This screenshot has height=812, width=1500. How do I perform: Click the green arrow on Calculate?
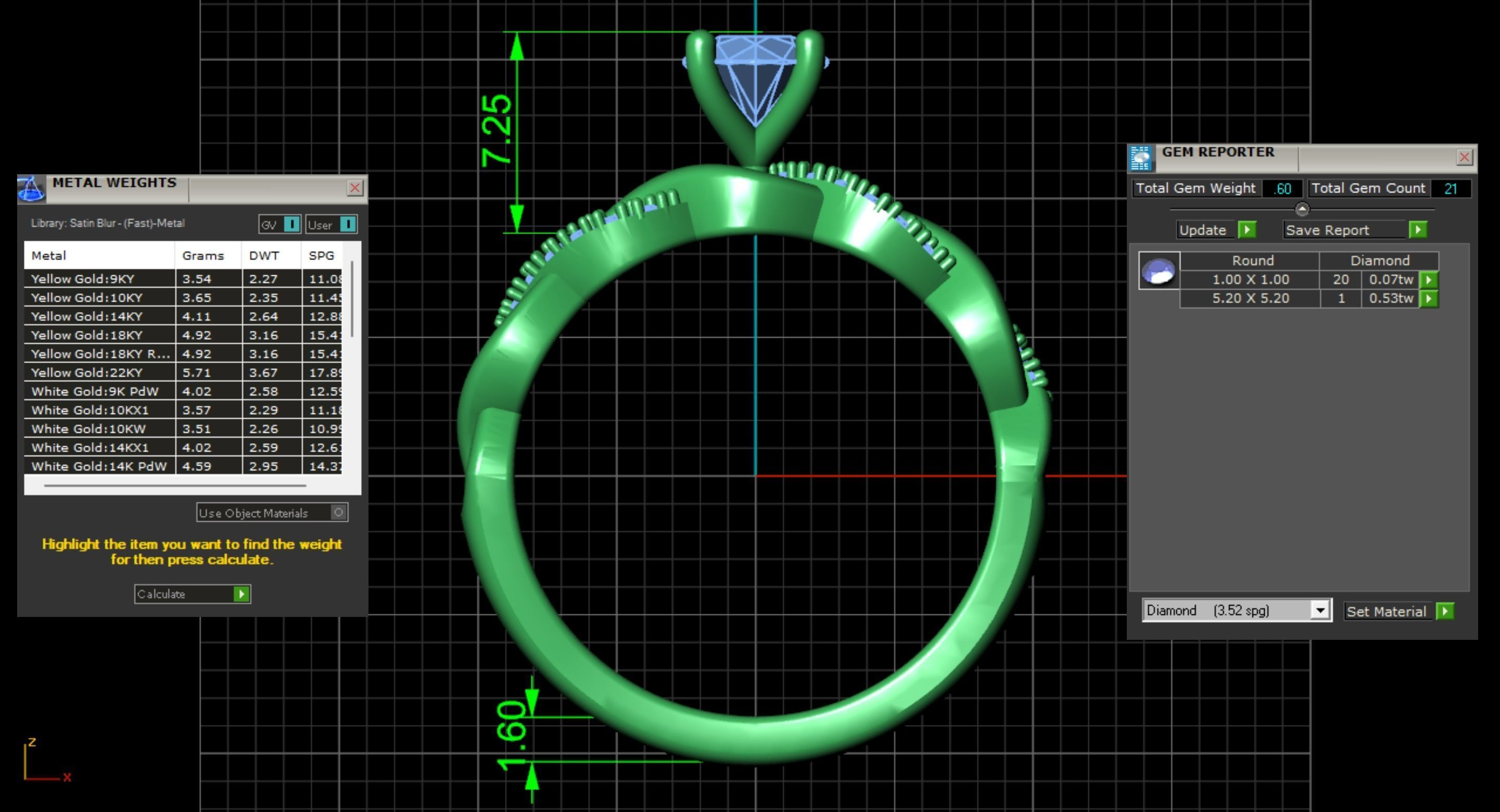tap(241, 594)
